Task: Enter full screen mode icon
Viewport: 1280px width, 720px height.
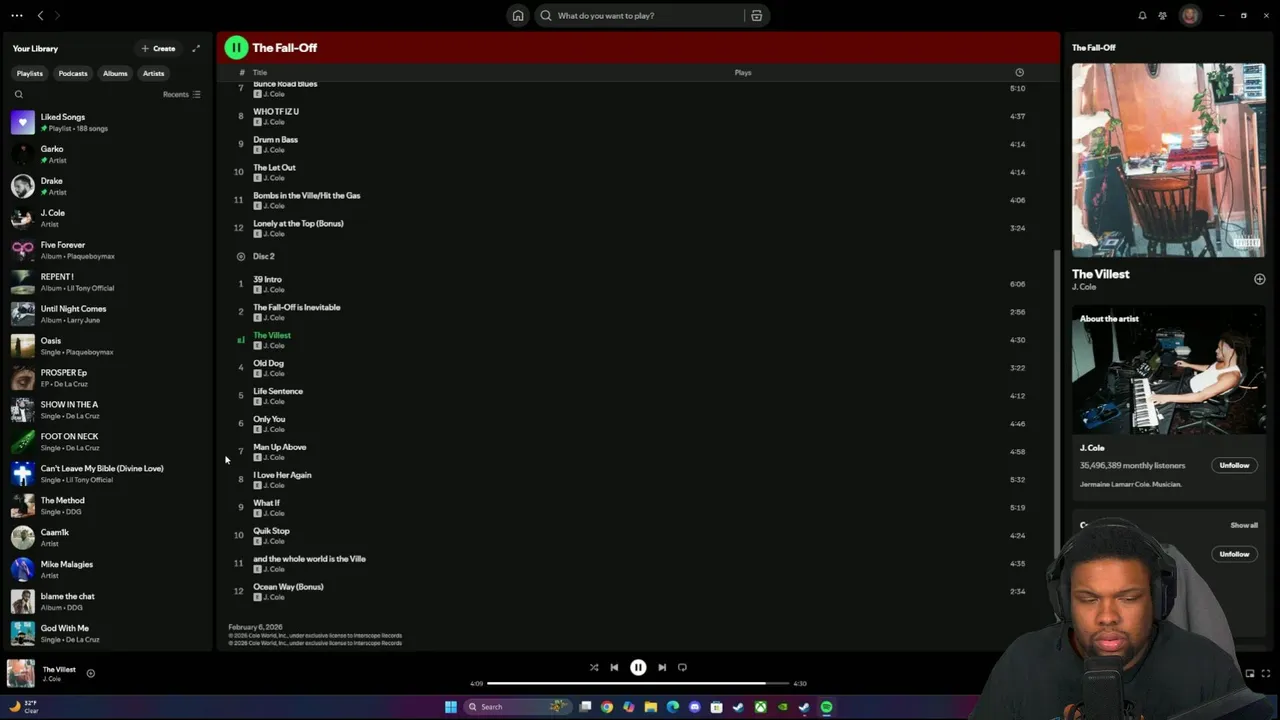Action: pos(1266,674)
